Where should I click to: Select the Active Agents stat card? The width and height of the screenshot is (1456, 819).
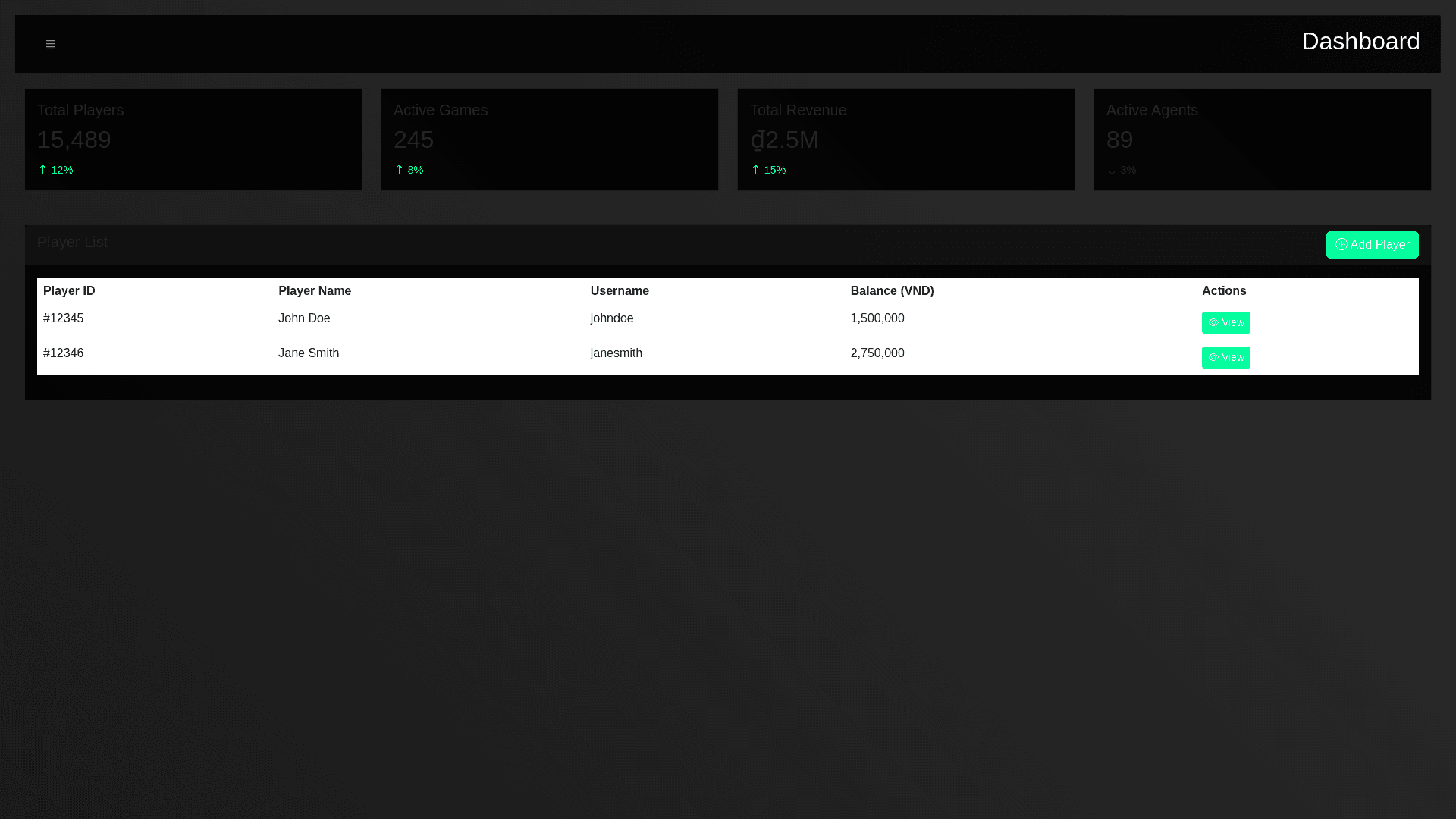[1262, 140]
